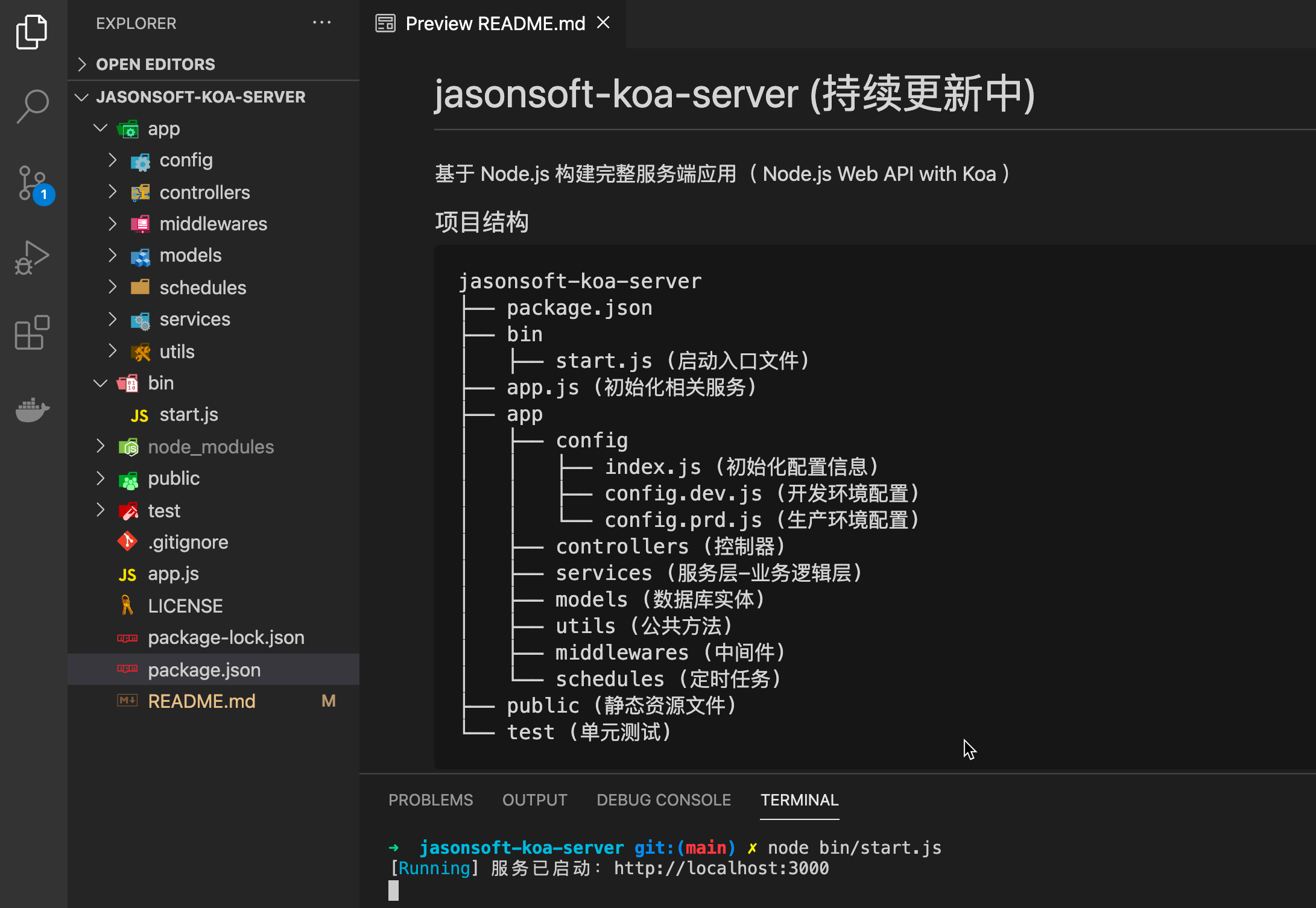Screen dimensions: 1316x908
Task: Click the localhost:3000 link in terminal
Action: pos(721,868)
